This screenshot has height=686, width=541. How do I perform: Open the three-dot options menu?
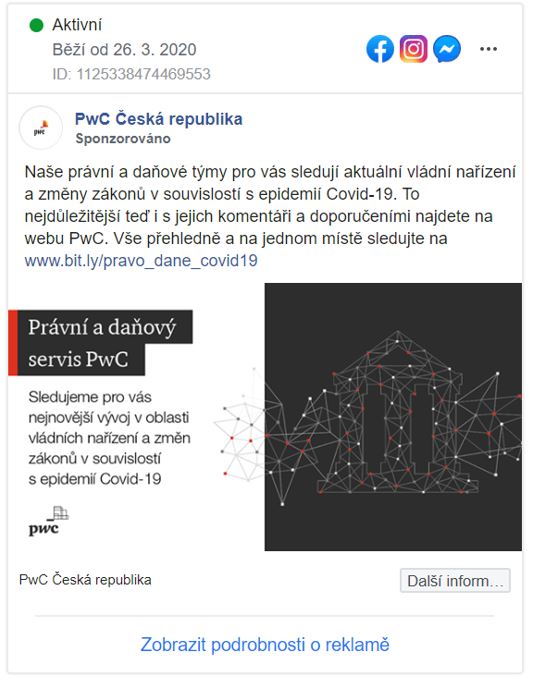(x=488, y=49)
